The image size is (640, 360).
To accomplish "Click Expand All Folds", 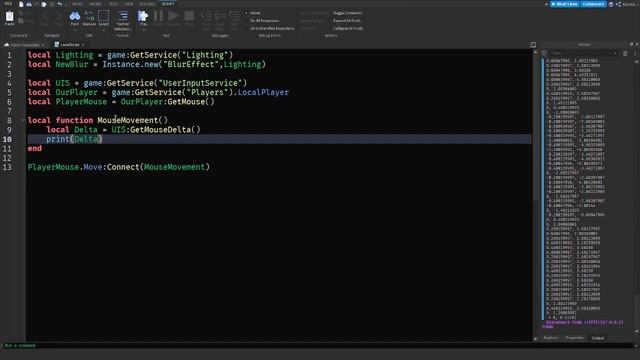I will [347, 20].
